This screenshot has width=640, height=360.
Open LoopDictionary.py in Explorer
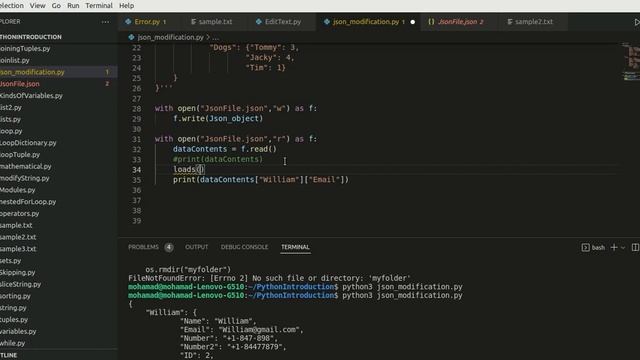click(59, 143)
